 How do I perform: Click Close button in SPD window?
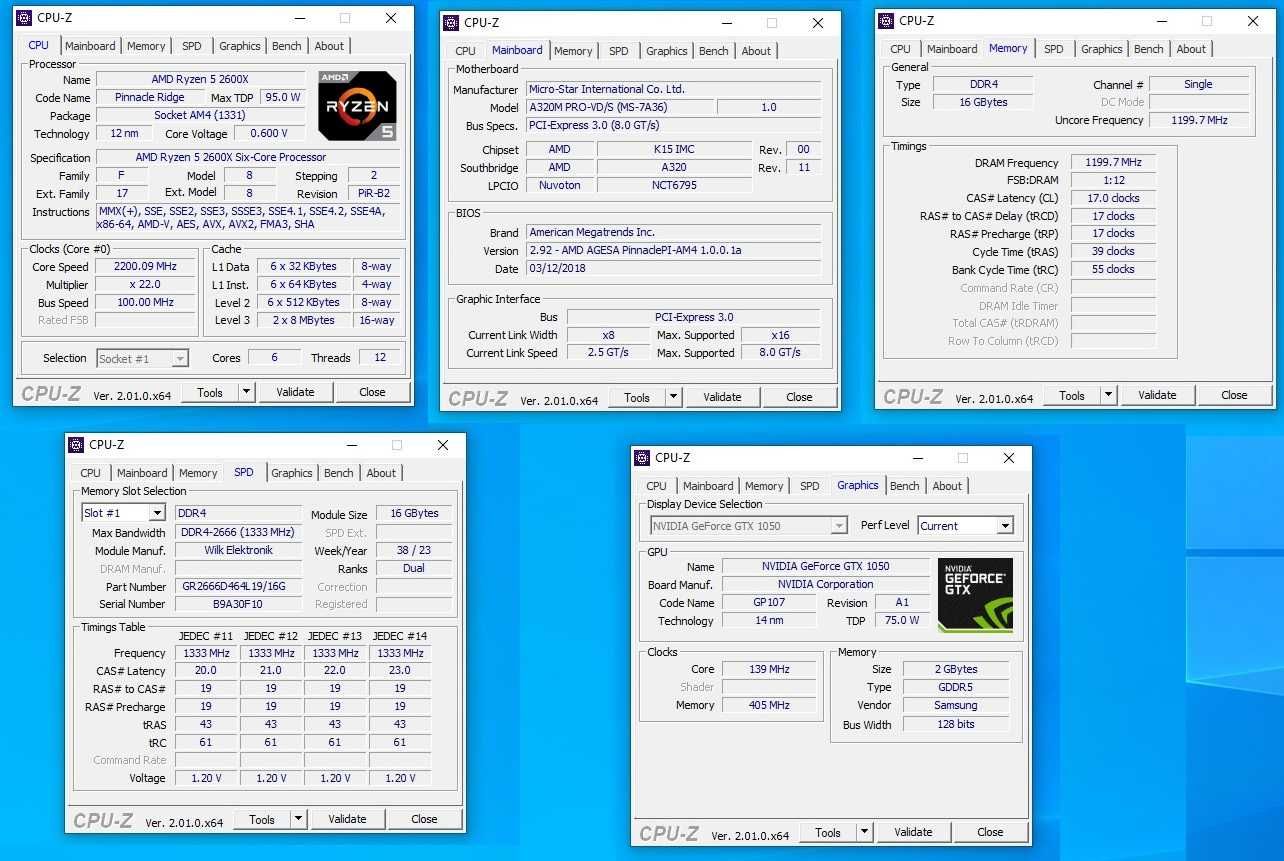pos(424,819)
